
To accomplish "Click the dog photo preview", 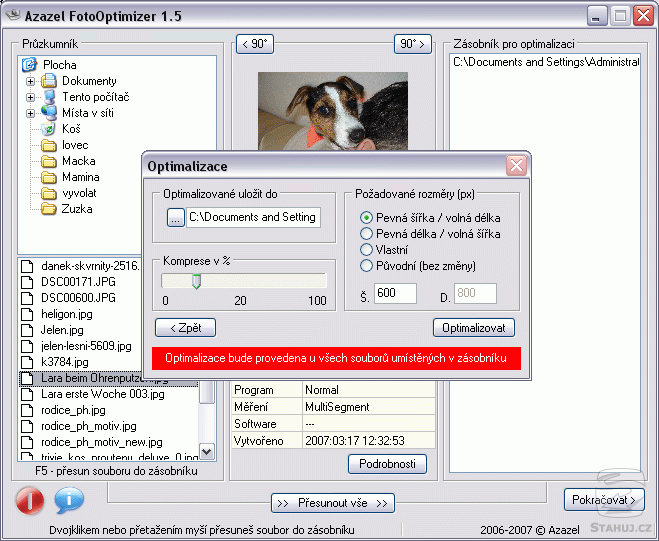I will (x=332, y=111).
